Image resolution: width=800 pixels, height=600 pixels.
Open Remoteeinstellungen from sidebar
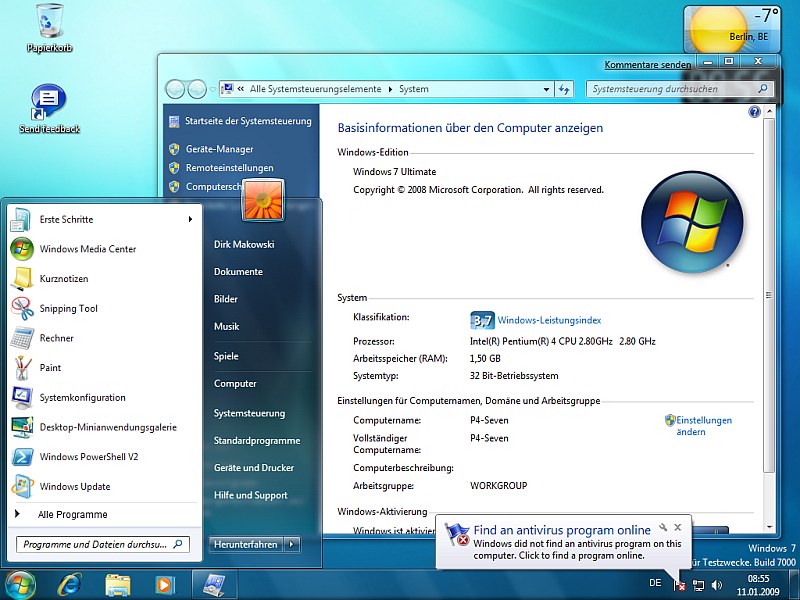(x=230, y=168)
